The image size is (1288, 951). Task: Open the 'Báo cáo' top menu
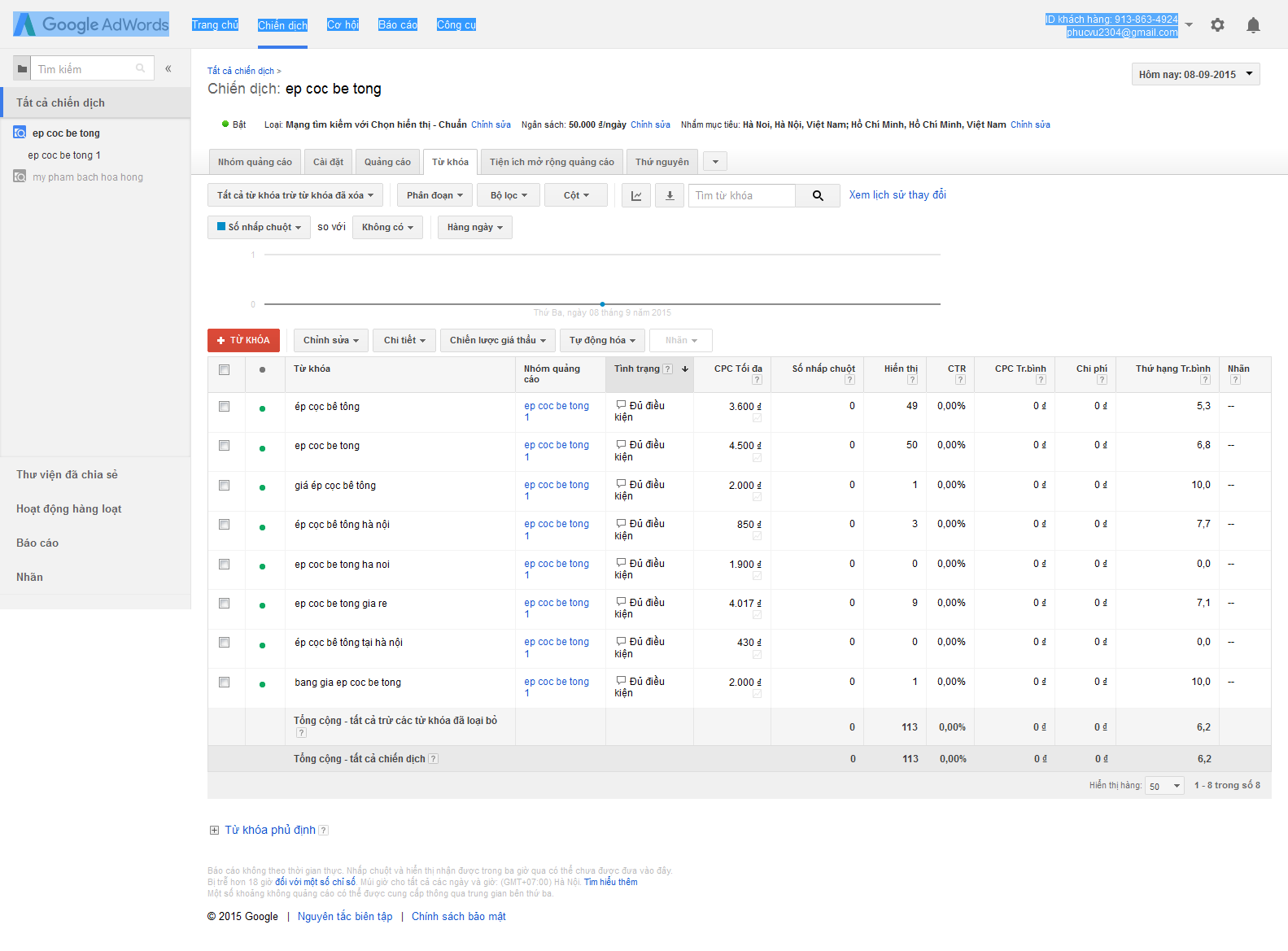coord(397,25)
